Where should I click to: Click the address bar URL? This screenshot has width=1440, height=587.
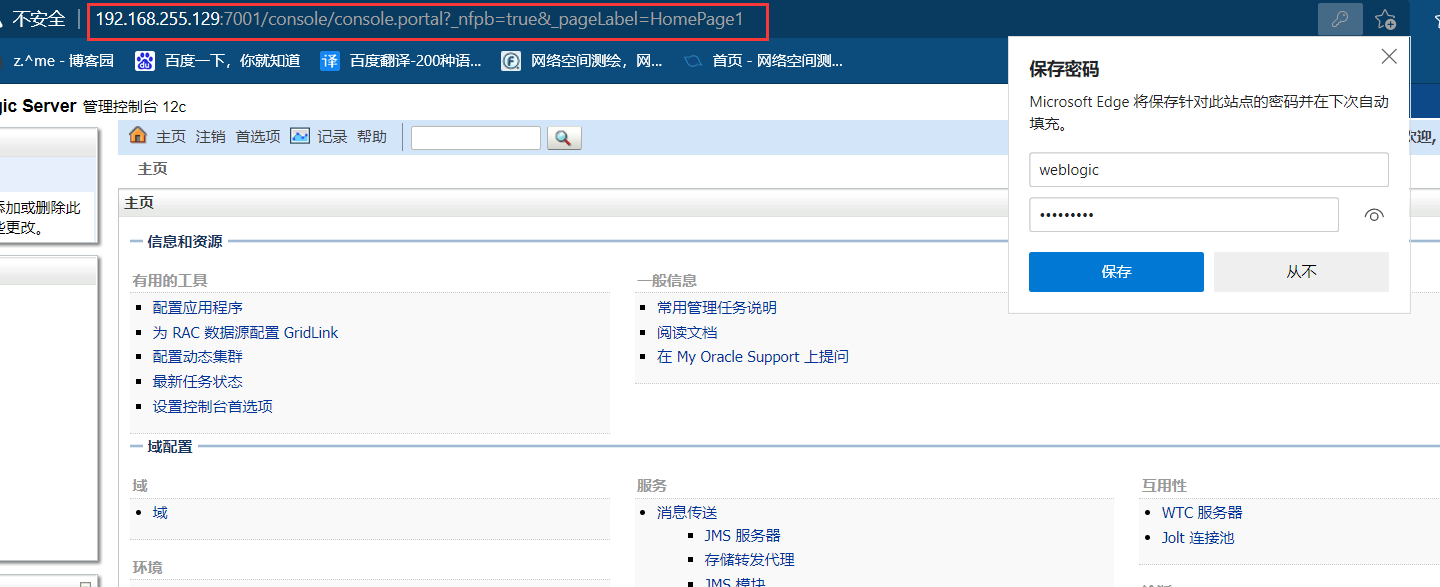(420, 19)
